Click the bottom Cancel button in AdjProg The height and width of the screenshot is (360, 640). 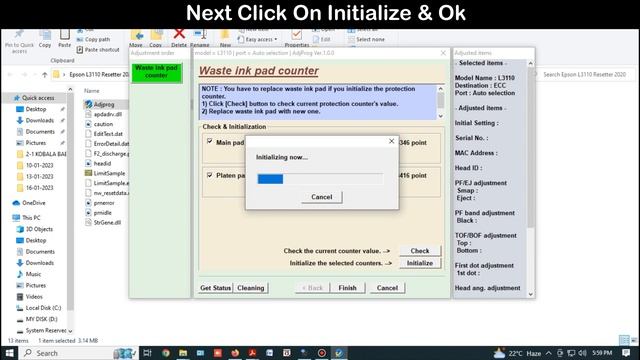click(x=387, y=288)
